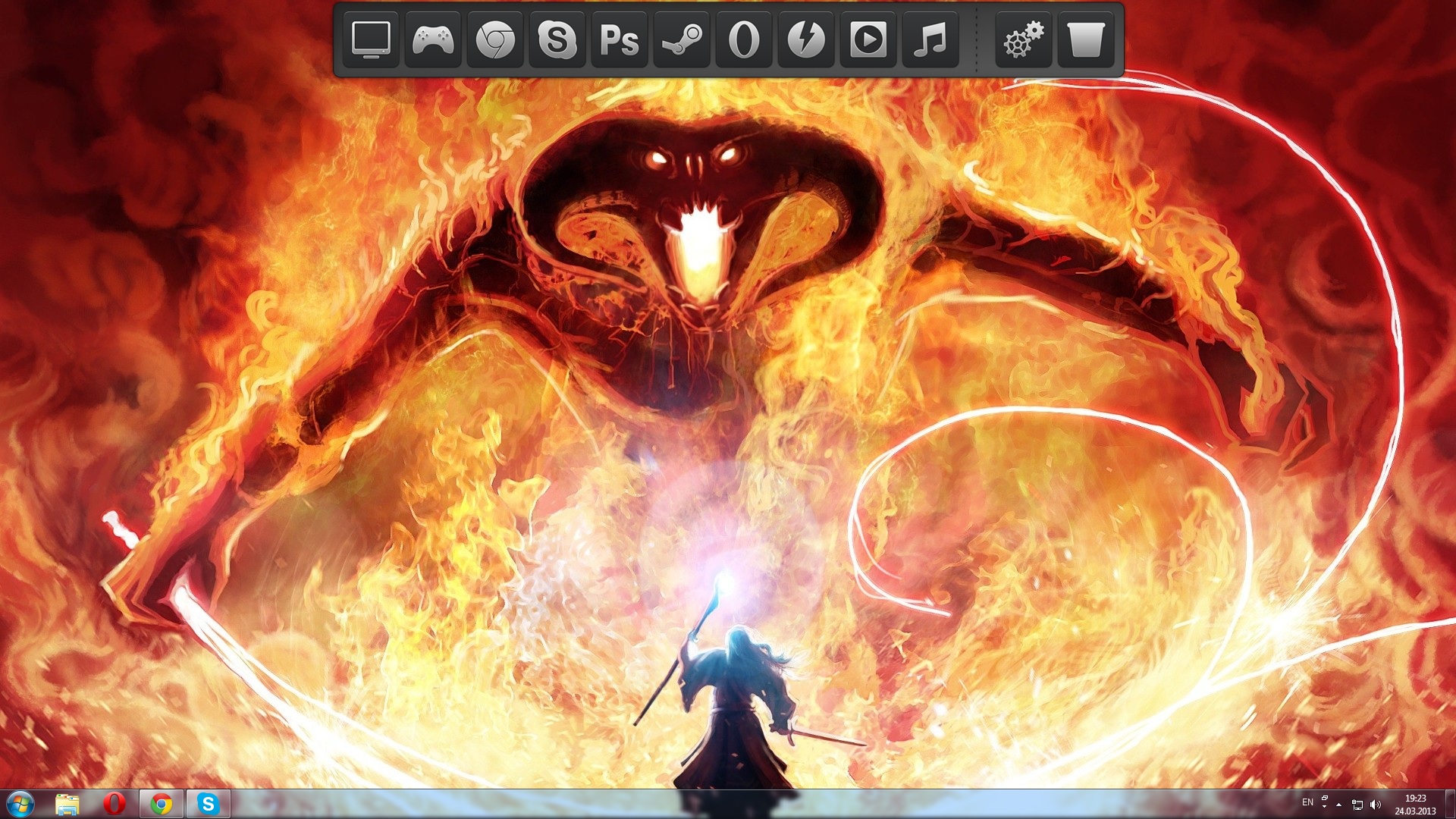Click the EN language indicator
The width and height of the screenshot is (1456, 819).
coord(1307,802)
